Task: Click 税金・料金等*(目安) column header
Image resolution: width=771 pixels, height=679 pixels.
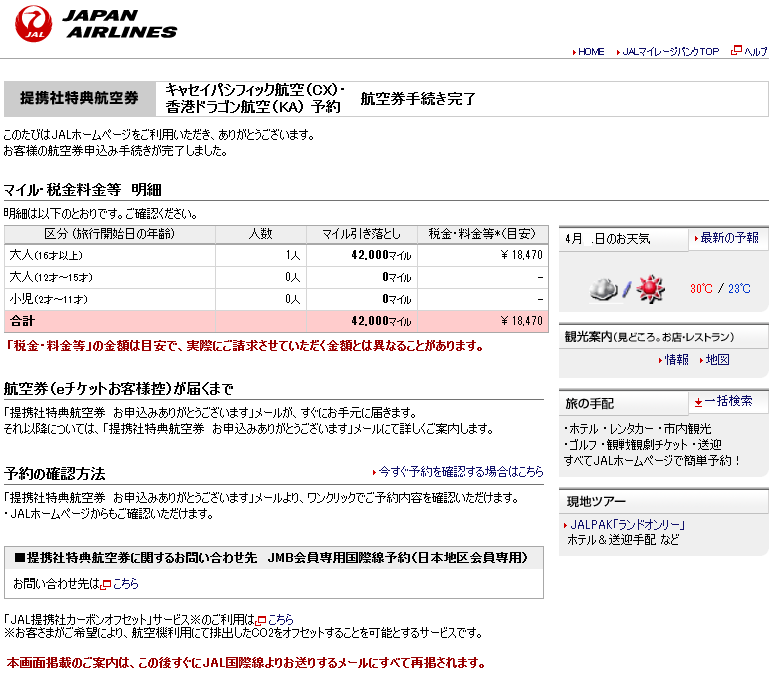Action: coord(482,234)
